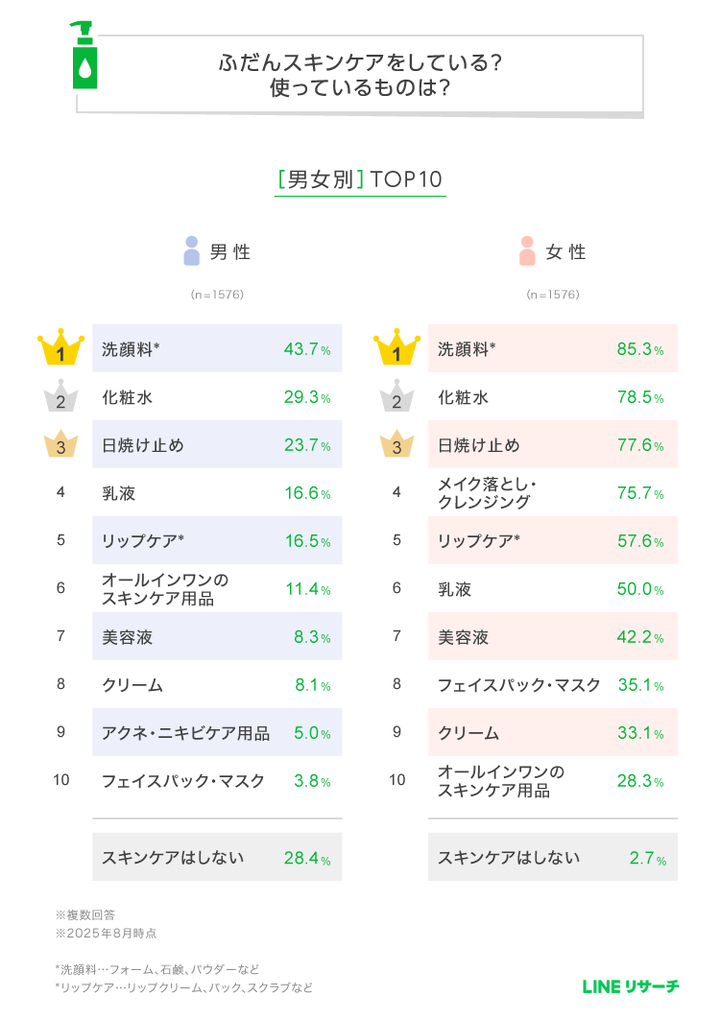Click the [男女別] TOP10 heading
This screenshot has width=720, height=1020.
click(360, 180)
